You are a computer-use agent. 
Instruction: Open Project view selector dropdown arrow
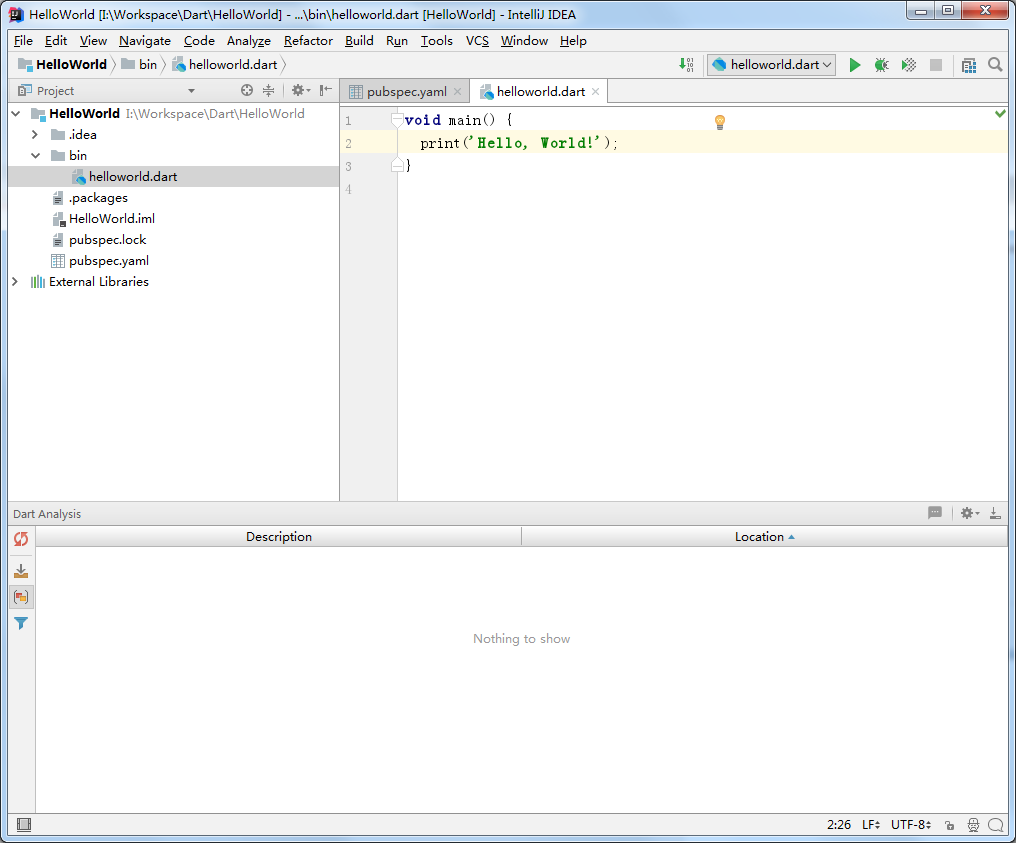click(x=191, y=91)
